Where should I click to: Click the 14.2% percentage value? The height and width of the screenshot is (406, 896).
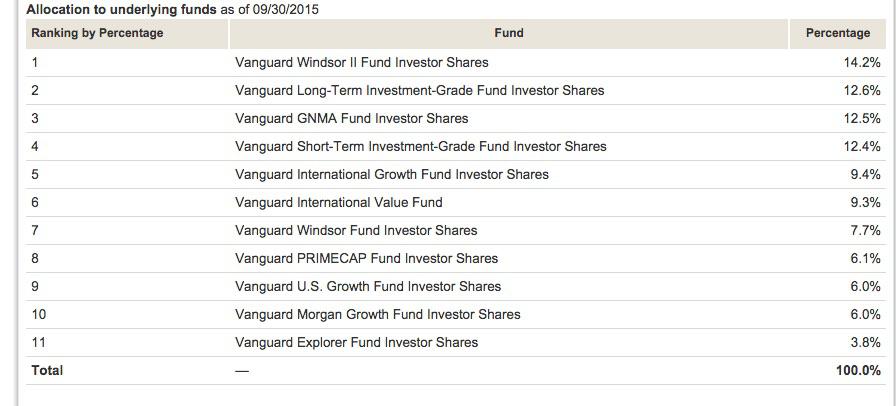click(x=861, y=62)
